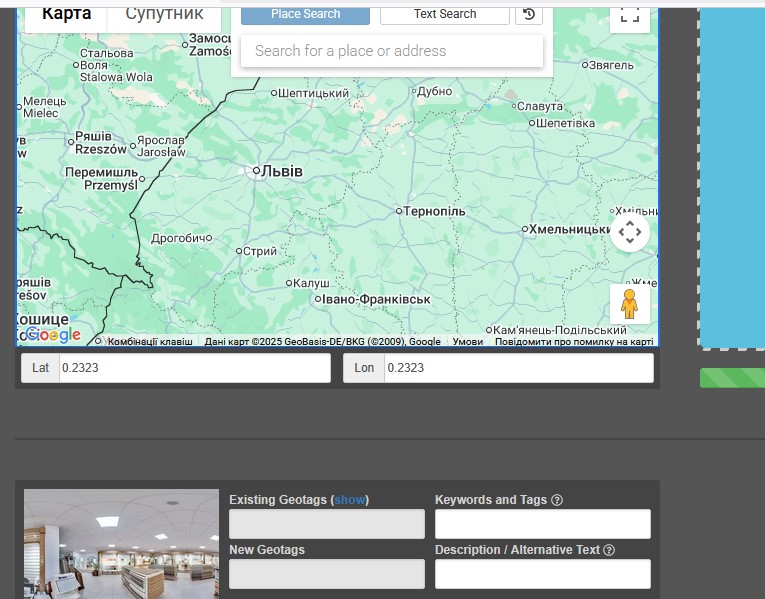Switch to Супутник satellite view
This screenshot has width=765, height=599.
click(x=164, y=16)
